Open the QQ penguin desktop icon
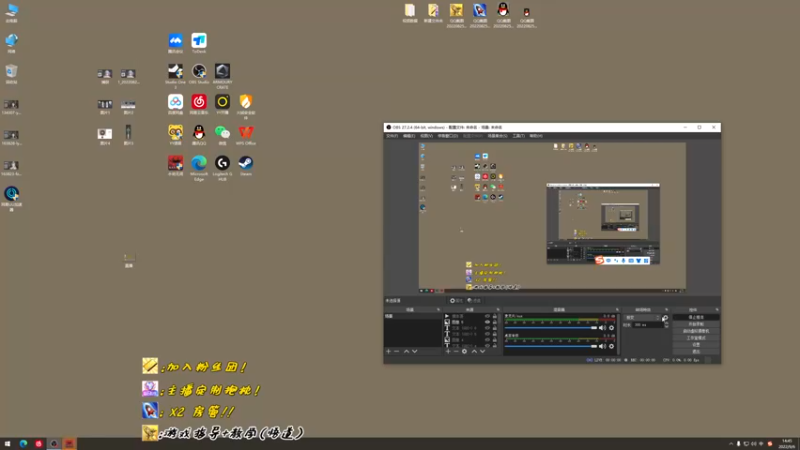800x450 pixels. pyautogui.click(x=198, y=135)
